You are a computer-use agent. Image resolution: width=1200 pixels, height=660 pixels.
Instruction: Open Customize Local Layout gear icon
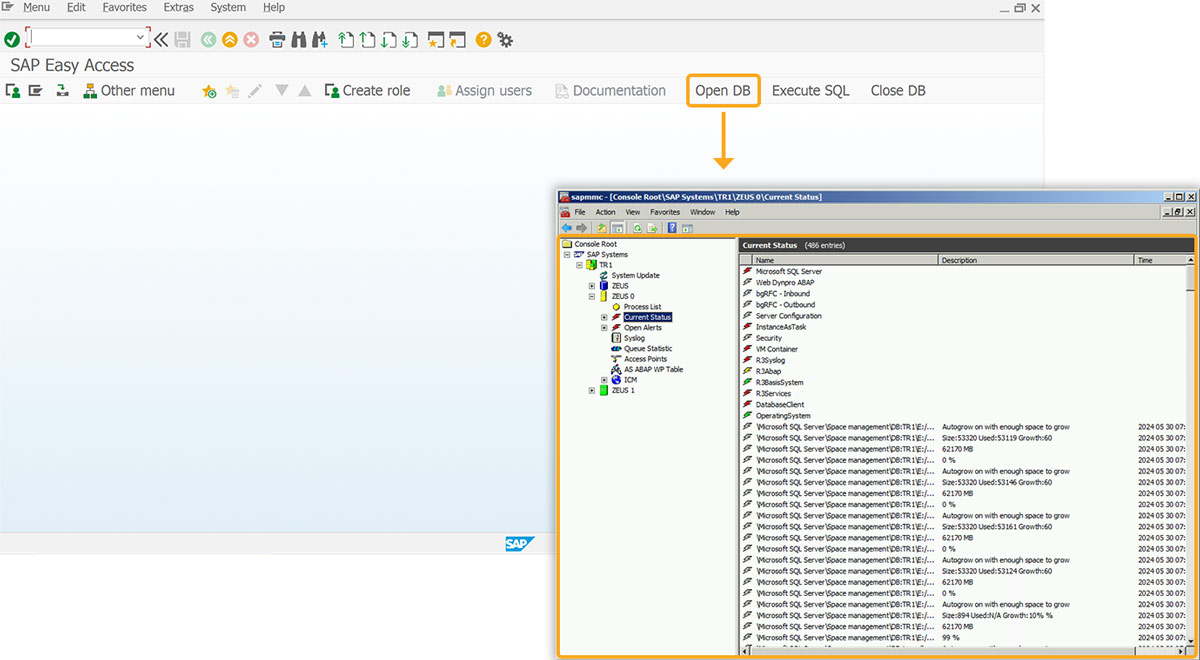click(x=505, y=39)
